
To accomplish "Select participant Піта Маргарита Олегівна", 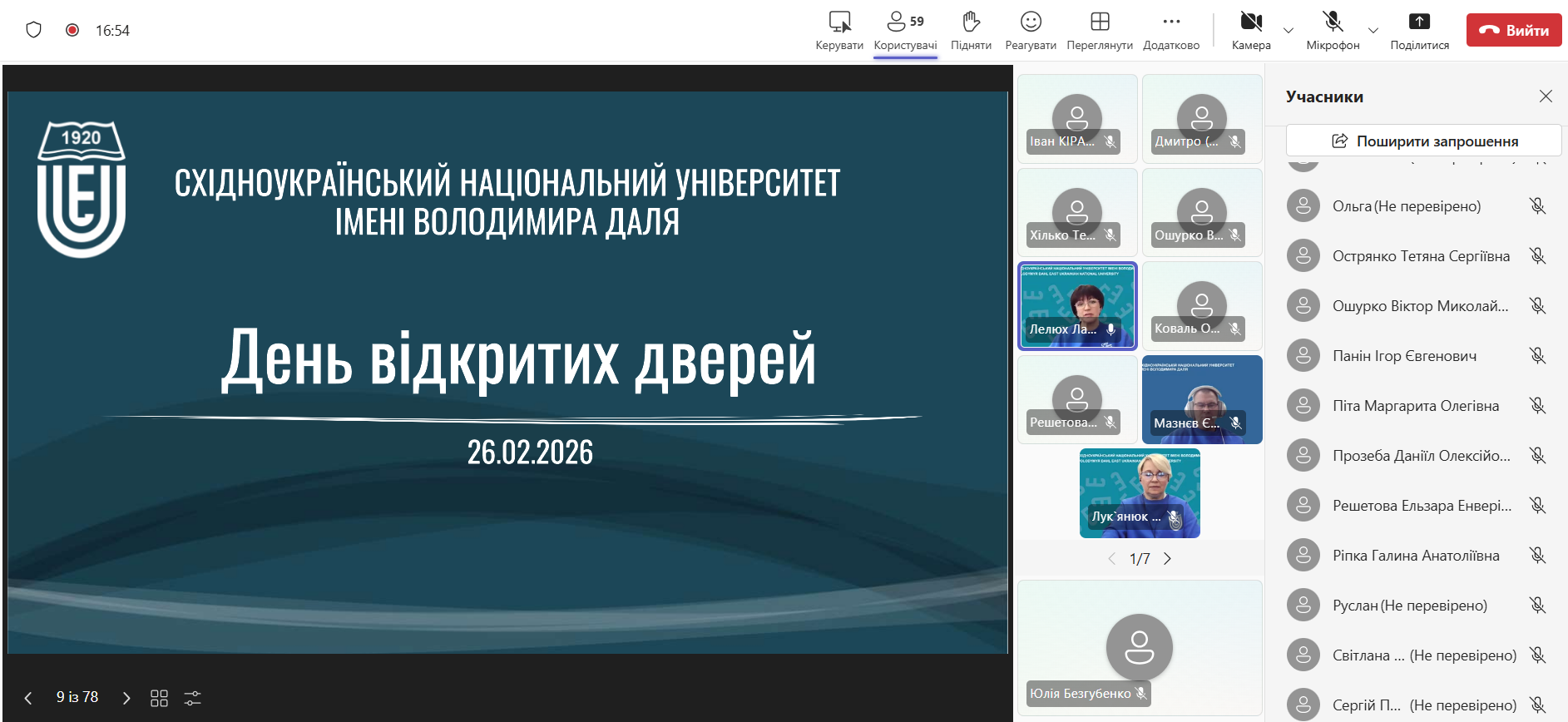I will click(x=1416, y=406).
